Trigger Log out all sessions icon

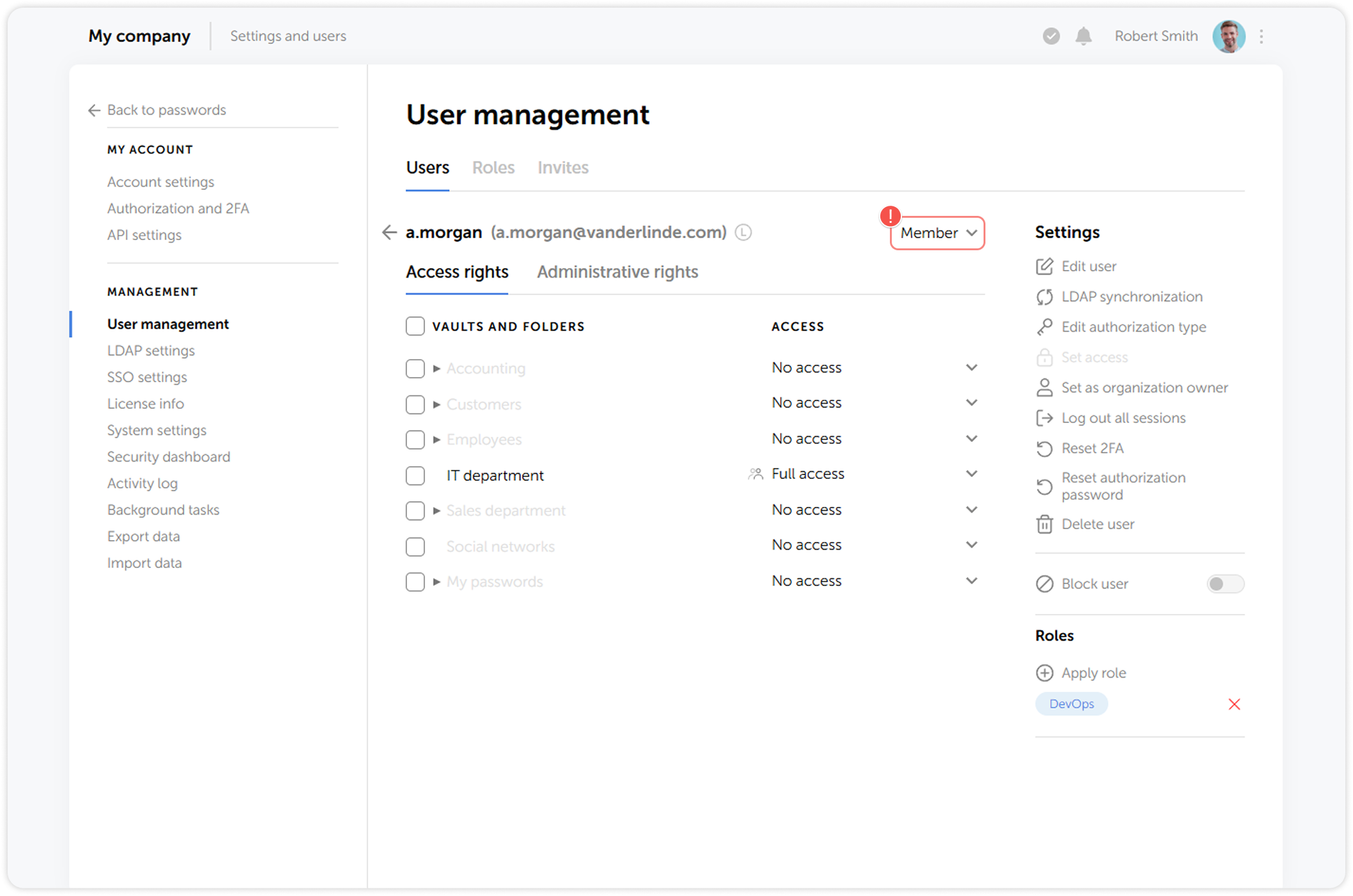[x=1045, y=418]
